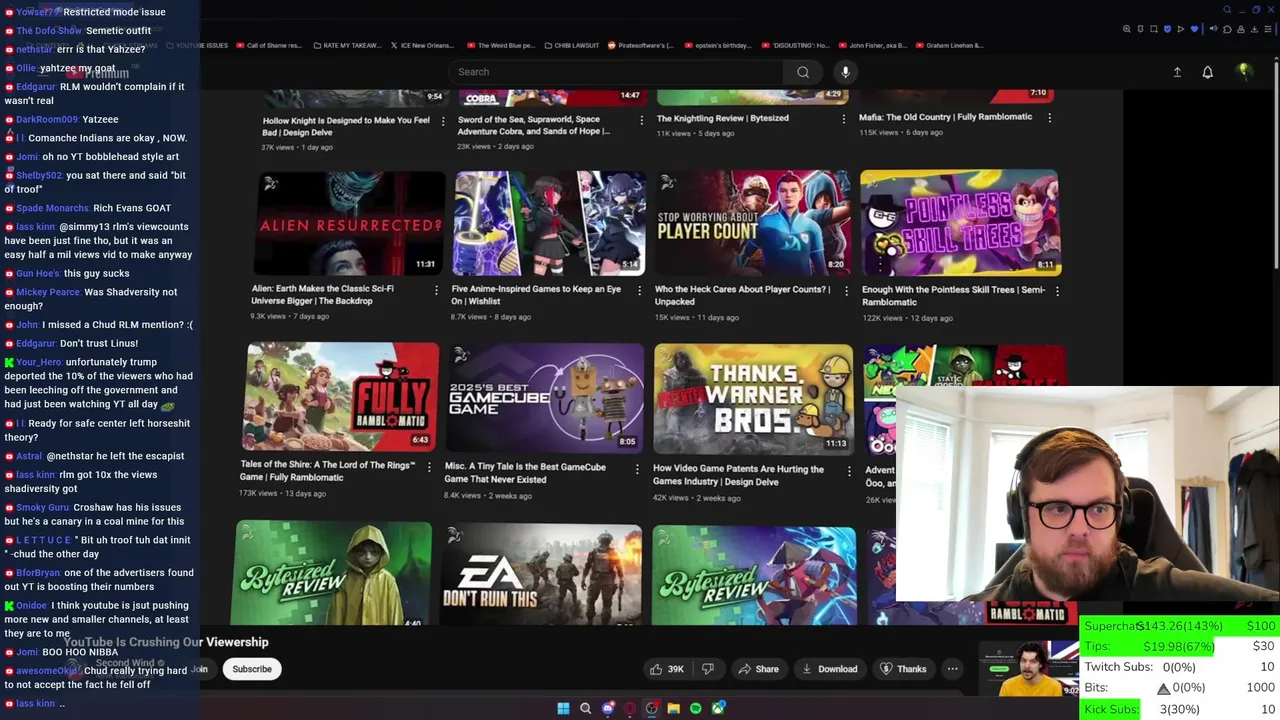This screenshot has width=1280, height=720.
Task: Open the YouTube account avatar menu
Action: [1244, 71]
